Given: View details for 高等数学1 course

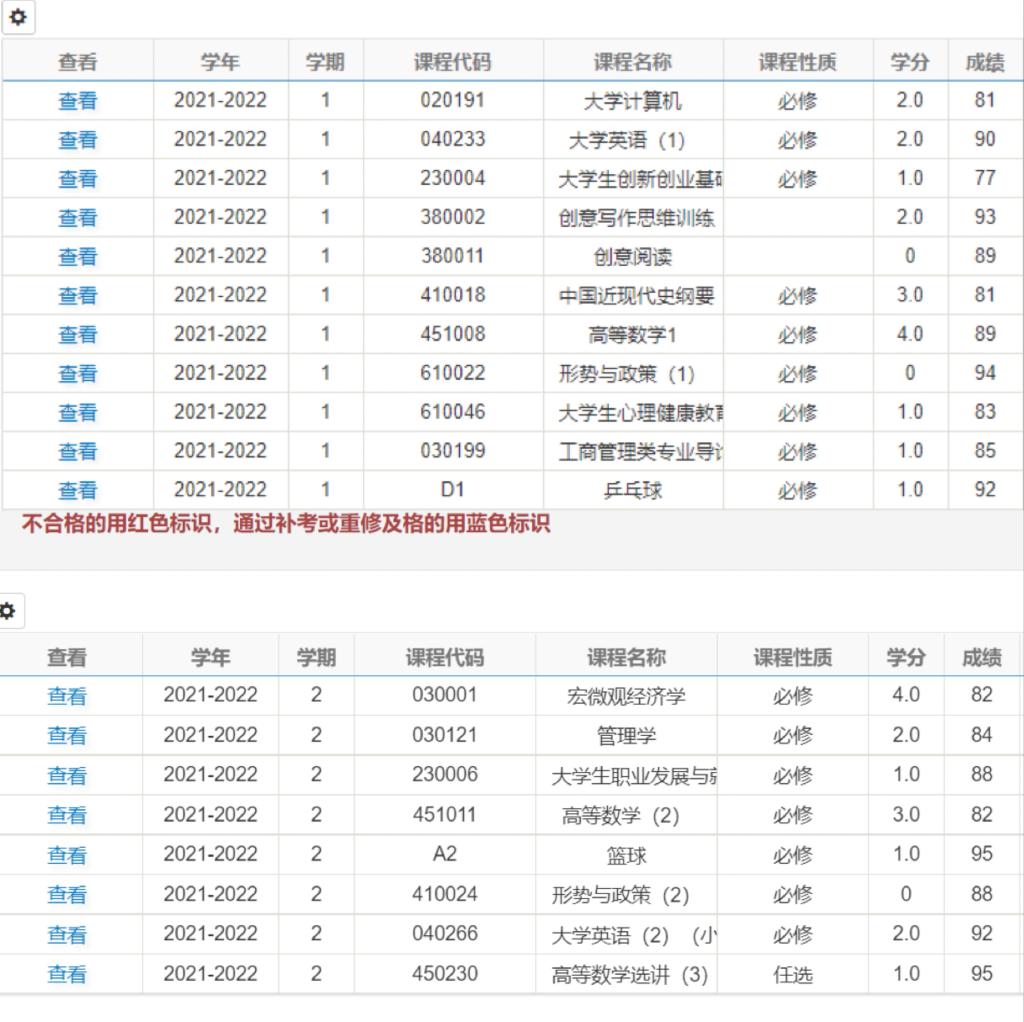Looking at the screenshot, I should [77, 334].
